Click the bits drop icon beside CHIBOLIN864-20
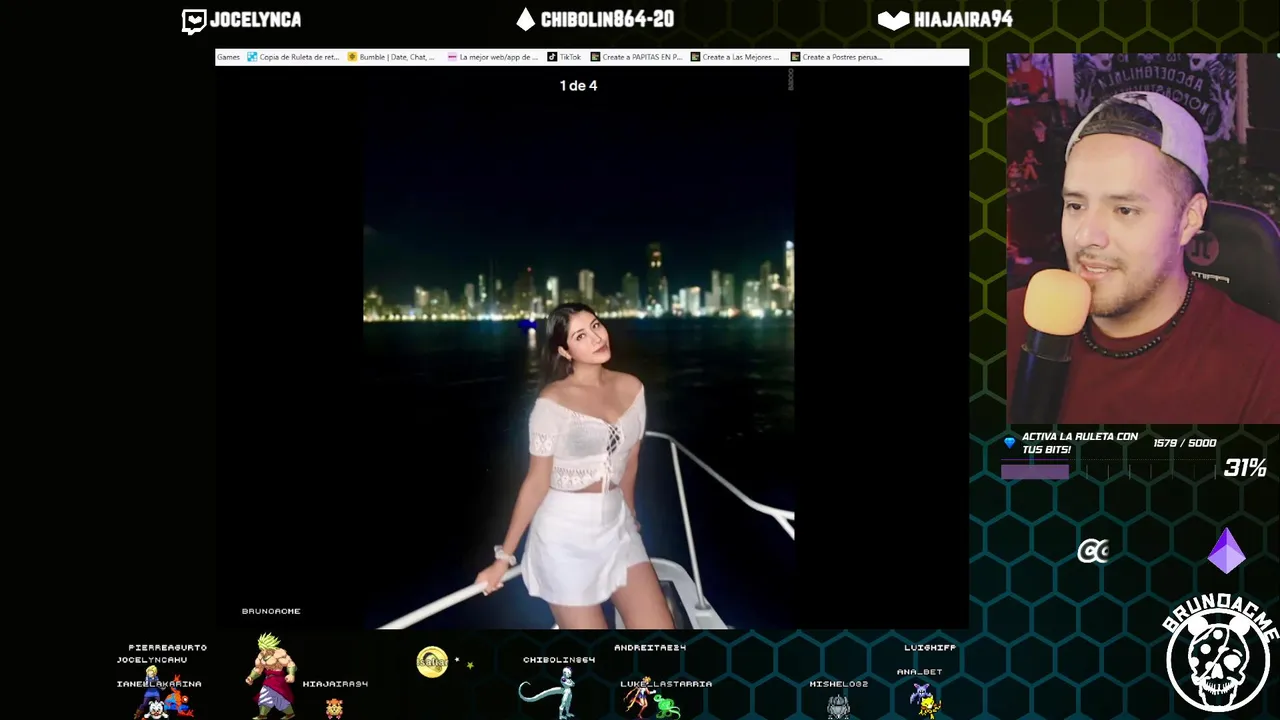1280x720 pixels. coord(526,20)
